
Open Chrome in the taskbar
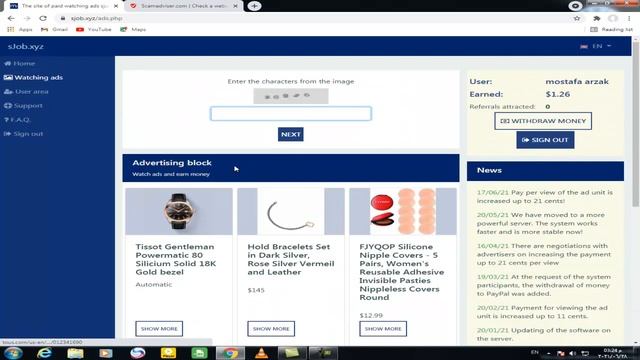pyautogui.click(x=230, y=353)
